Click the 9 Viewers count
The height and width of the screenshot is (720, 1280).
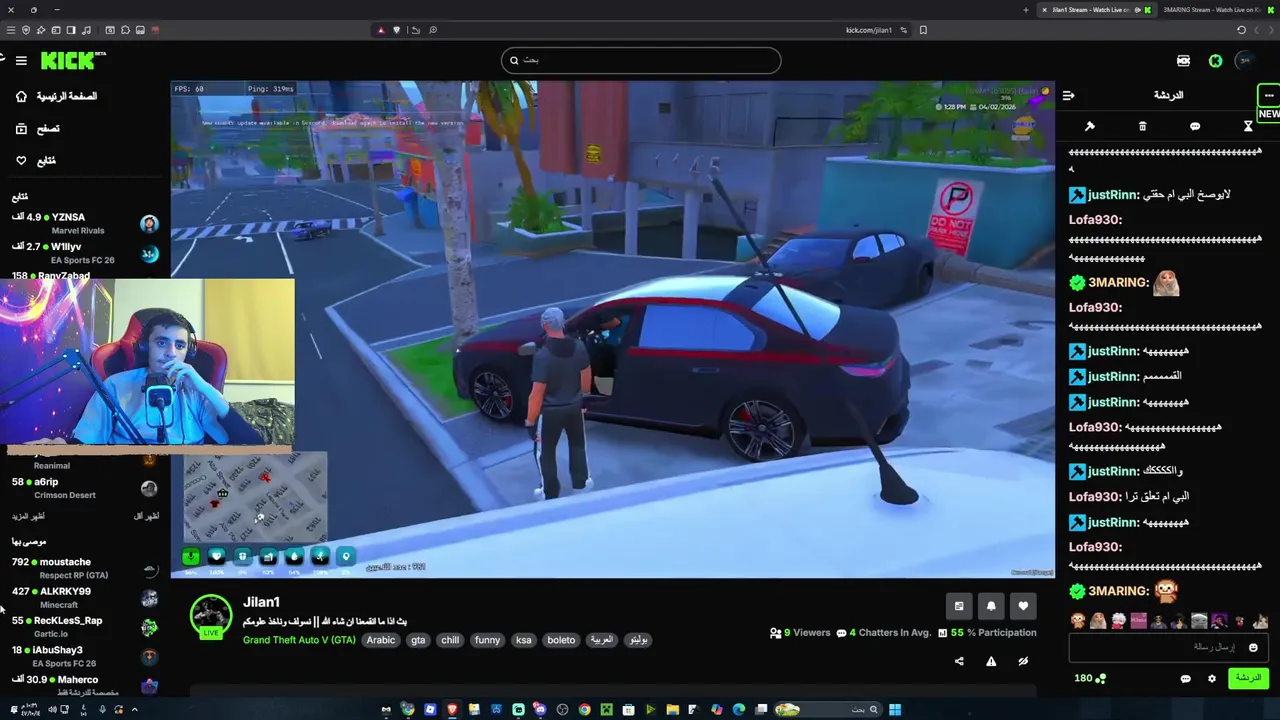pyautogui.click(x=800, y=633)
